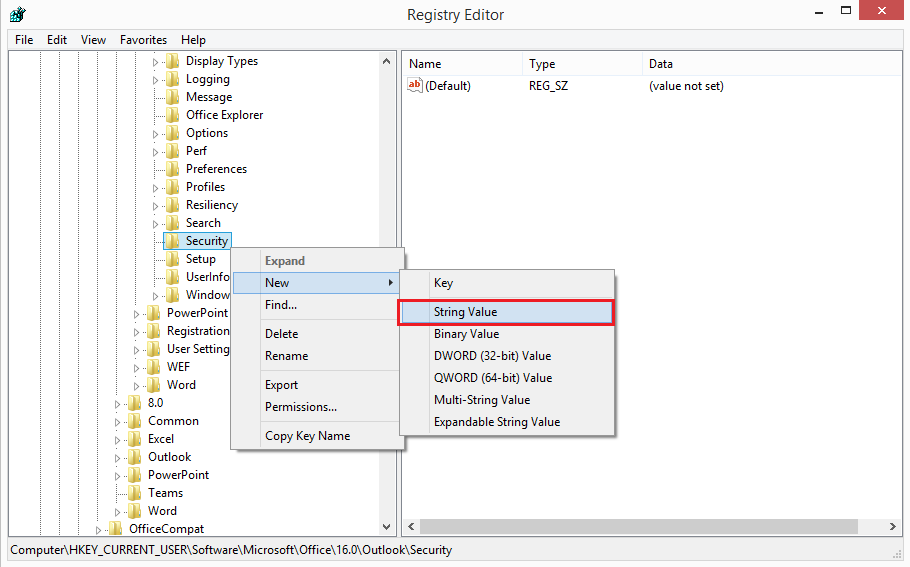Click the Data column header
The image size is (910, 567).
coord(772,64)
